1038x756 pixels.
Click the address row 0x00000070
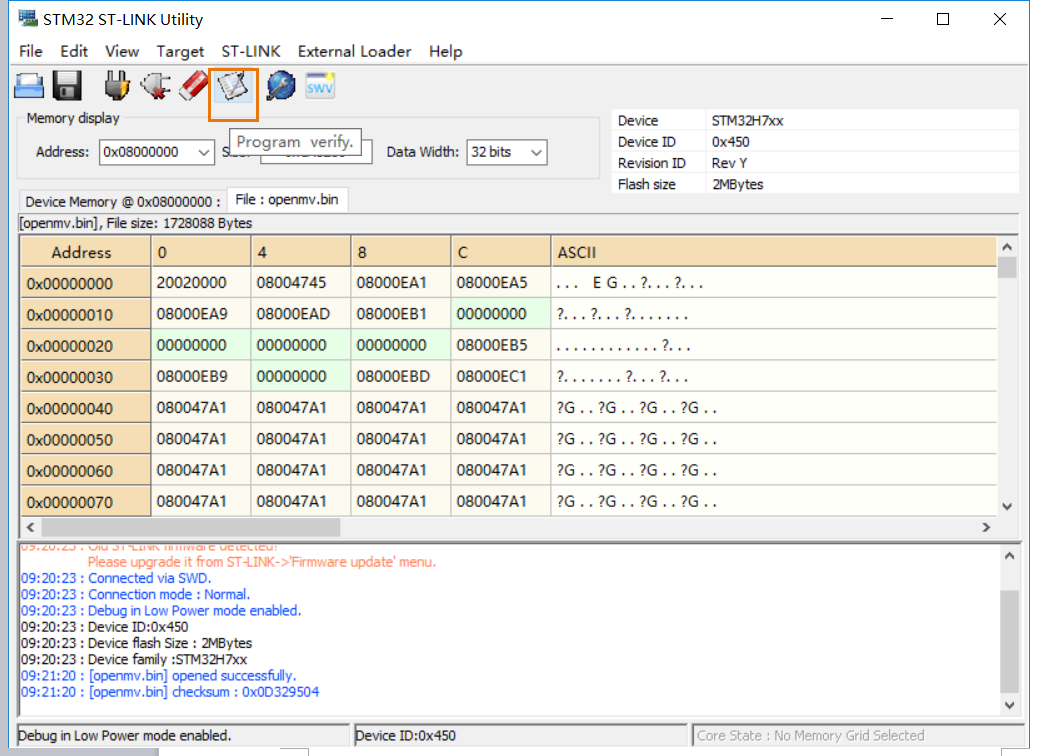tap(85, 502)
